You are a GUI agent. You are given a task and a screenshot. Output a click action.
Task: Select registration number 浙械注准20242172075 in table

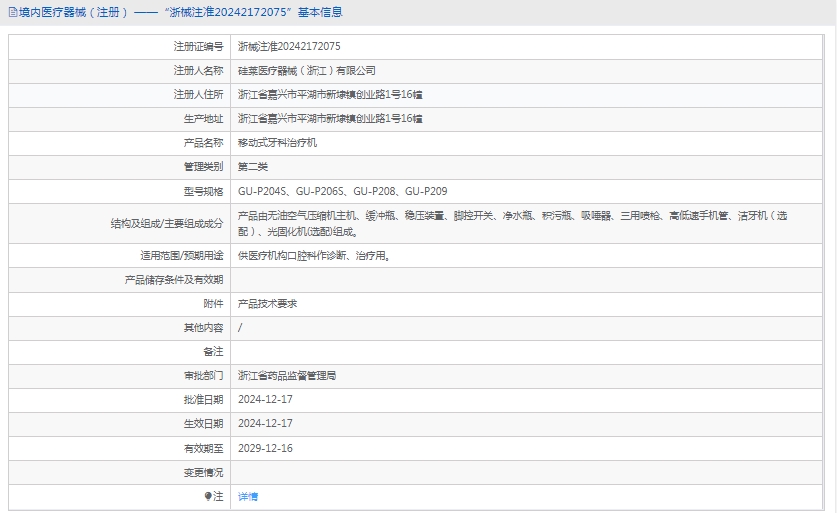click(289, 47)
